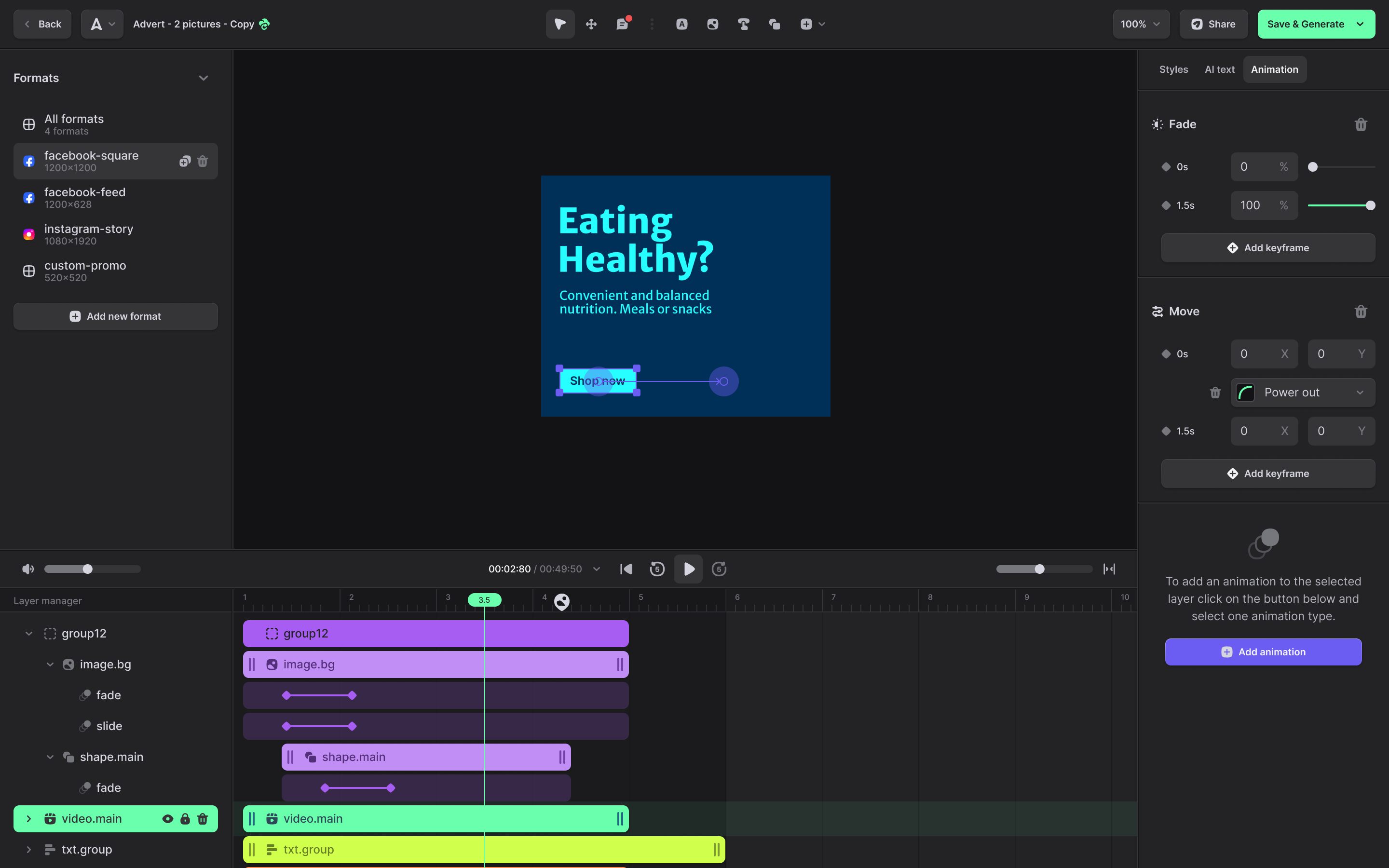Viewport: 1389px width, 868px height.
Task: Fit timeline to width icon
Action: tap(1109, 569)
